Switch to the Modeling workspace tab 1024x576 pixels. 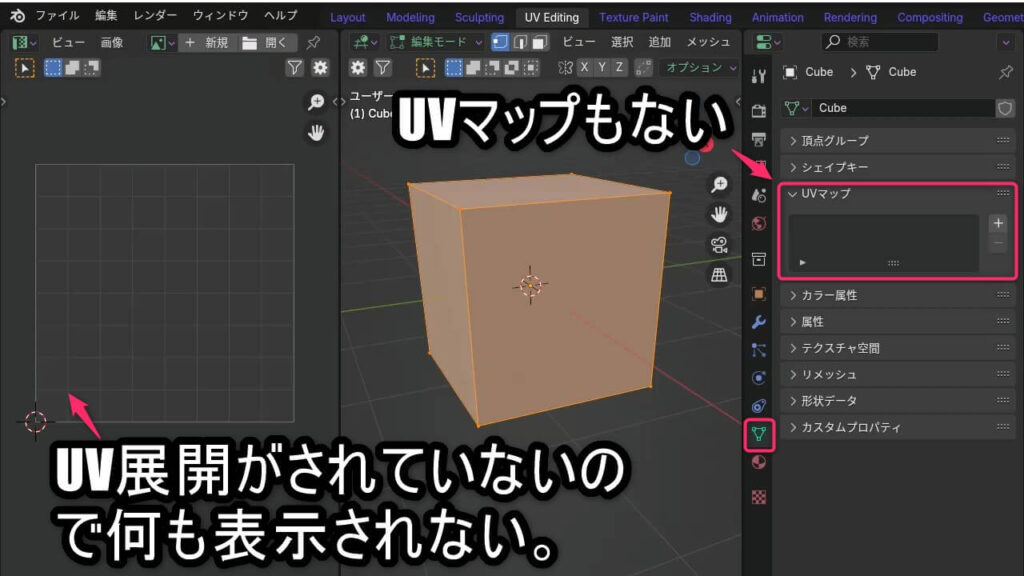[410, 18]
